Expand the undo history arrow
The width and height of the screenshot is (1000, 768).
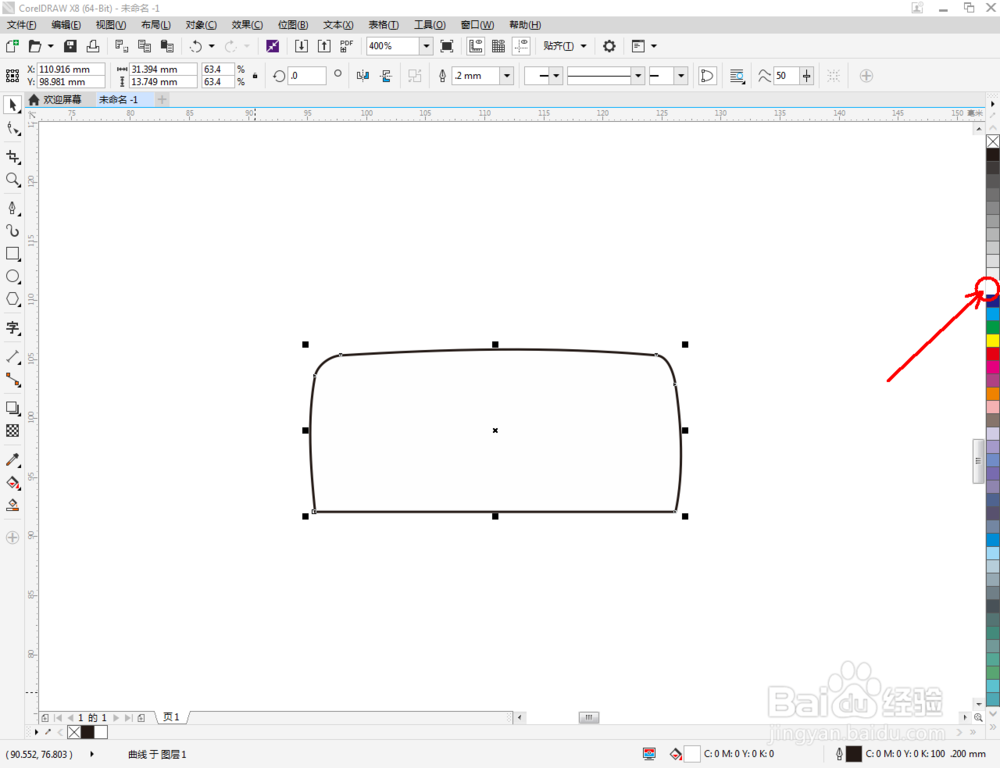pos(212,46)
